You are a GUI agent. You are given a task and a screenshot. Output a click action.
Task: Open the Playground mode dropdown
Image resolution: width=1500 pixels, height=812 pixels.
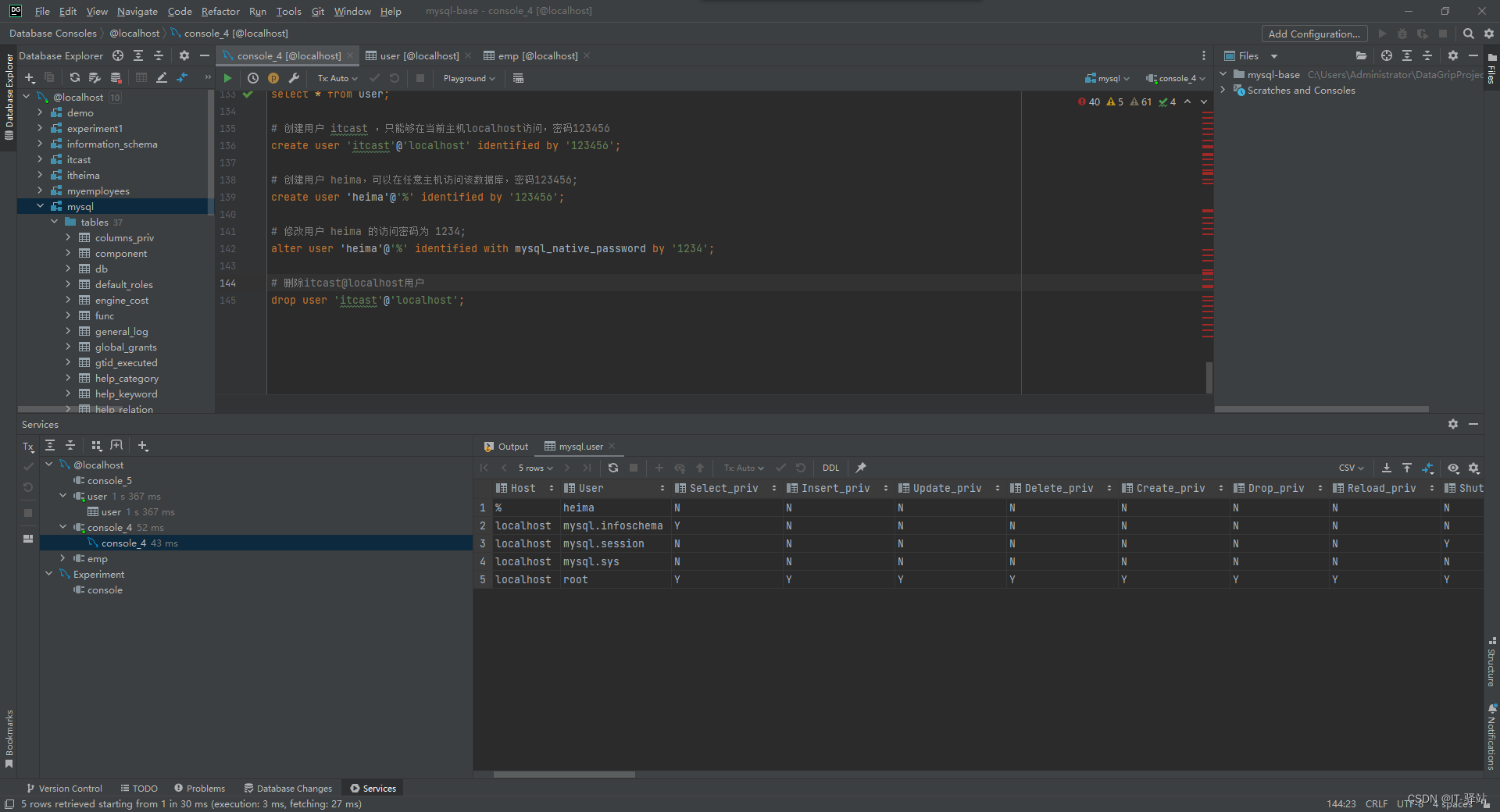point(469,78)
